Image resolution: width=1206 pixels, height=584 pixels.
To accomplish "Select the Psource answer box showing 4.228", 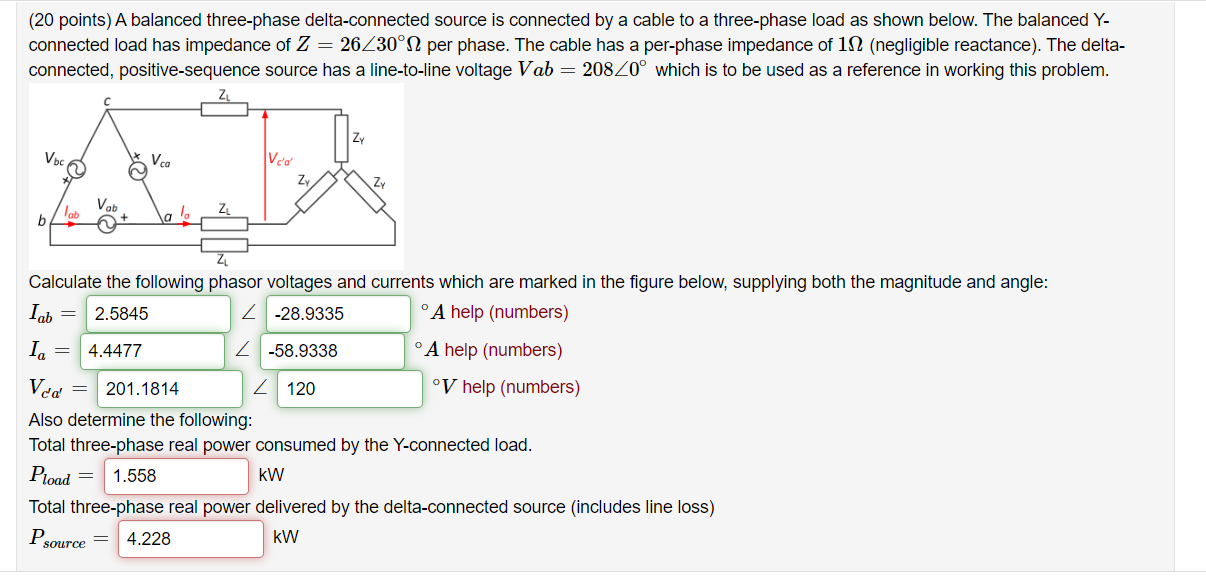I will click(191, 538).
